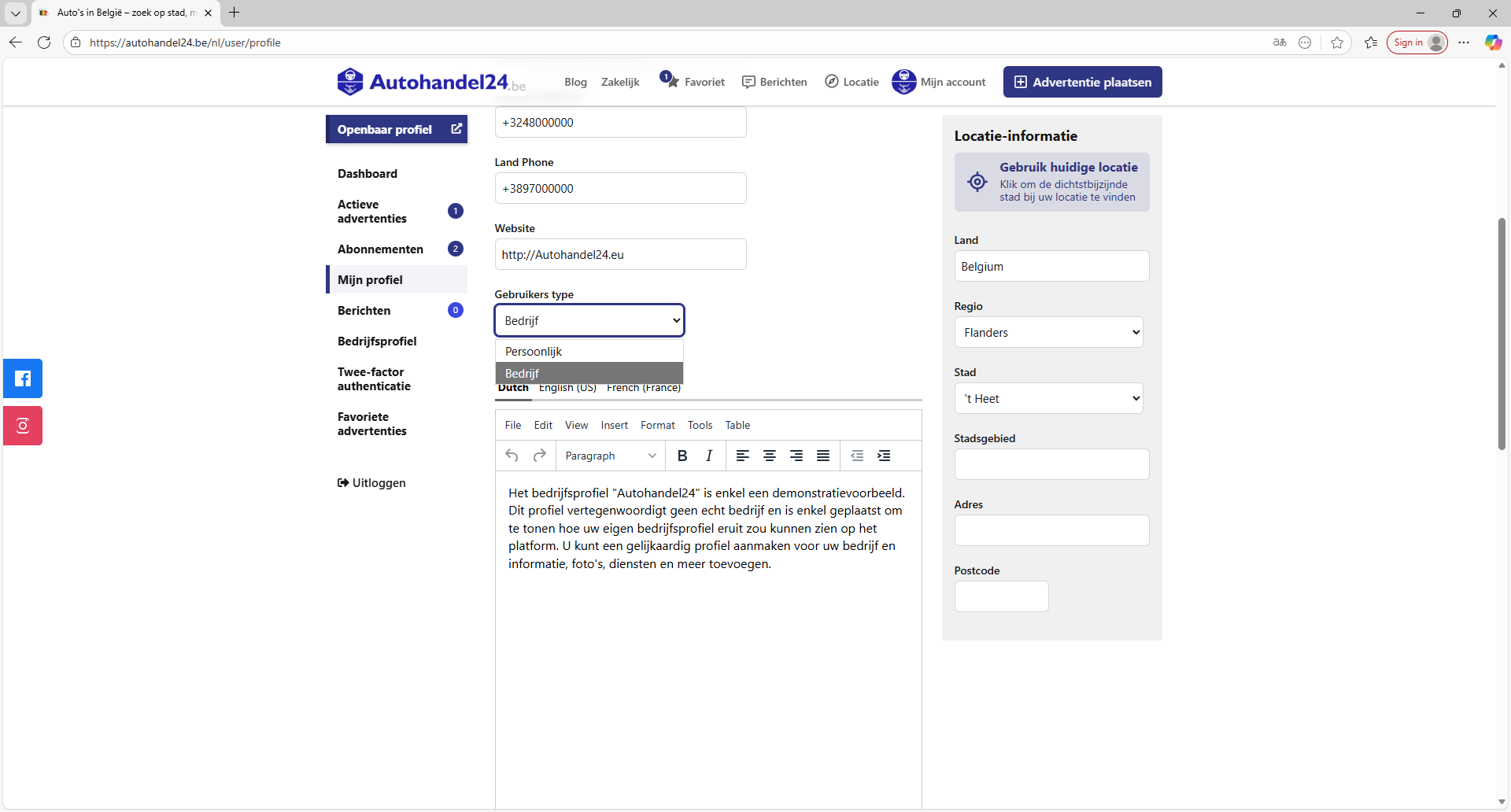1511x812 pixels.
Task: Open the Paragraph style dropdown
Action: (x=610, y=456)
